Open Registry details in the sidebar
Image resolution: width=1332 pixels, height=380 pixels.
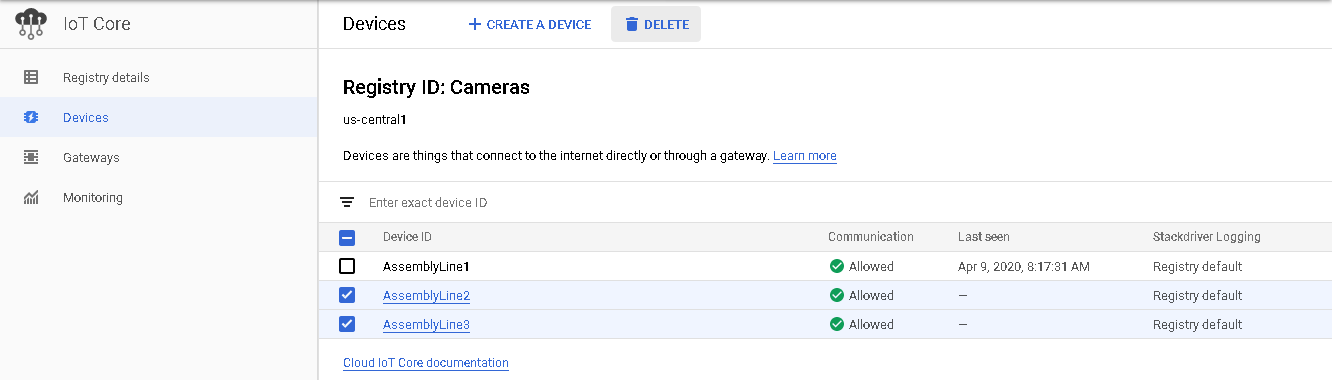[x=159, y=77]
